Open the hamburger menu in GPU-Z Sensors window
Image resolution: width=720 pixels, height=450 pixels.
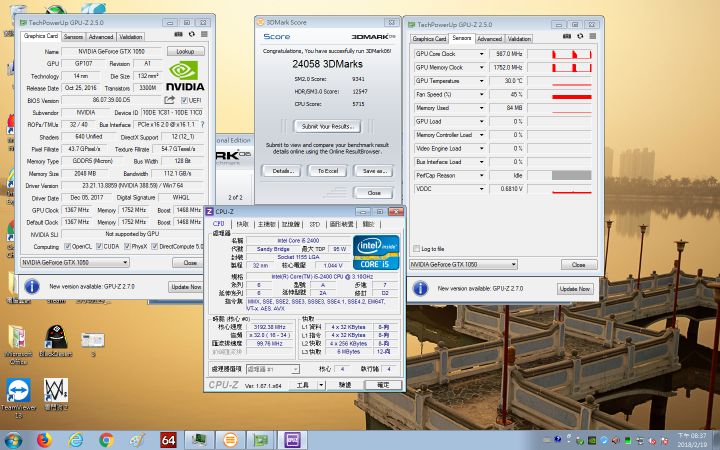pos(593,36)
